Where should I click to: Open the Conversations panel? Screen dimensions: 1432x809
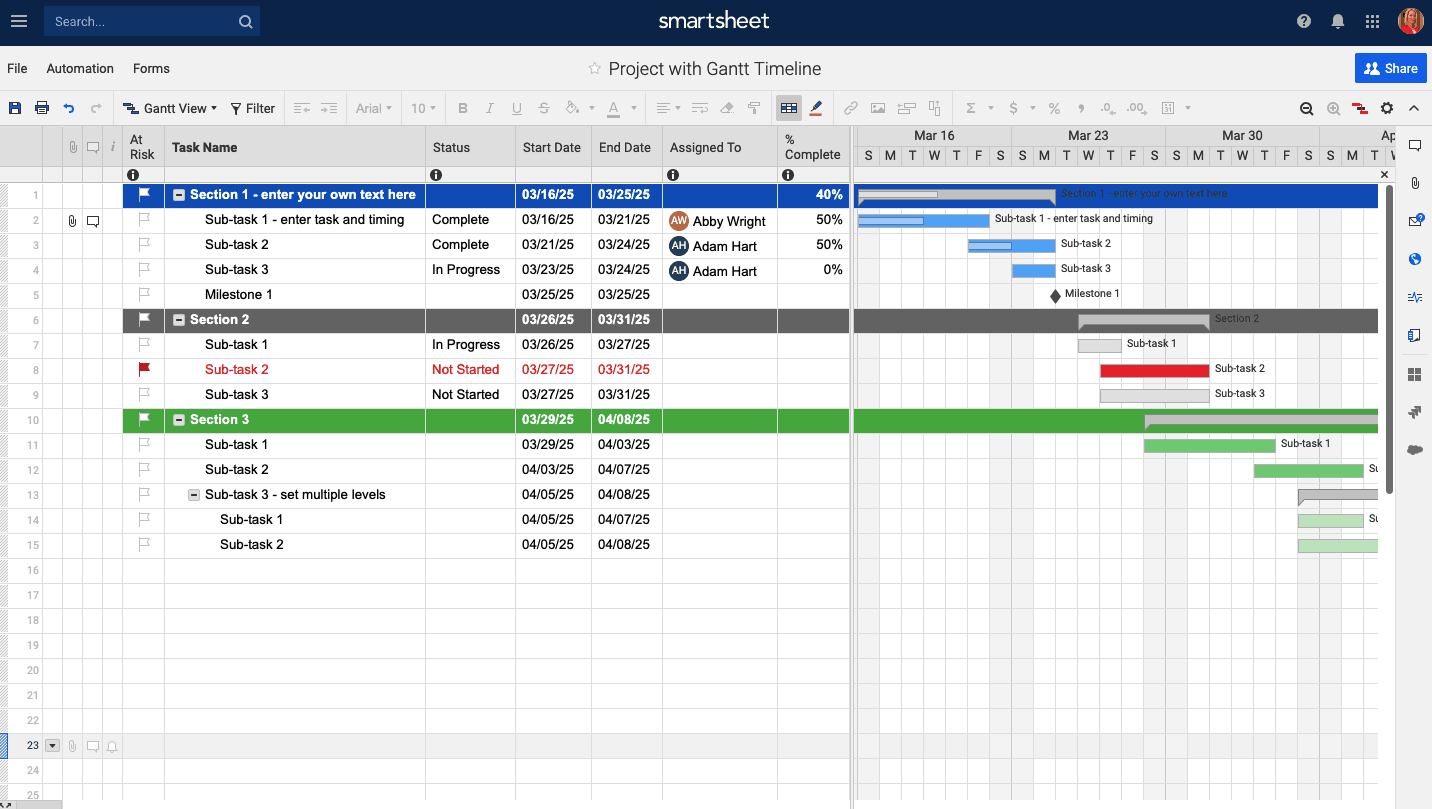[x=1415, y=145]
